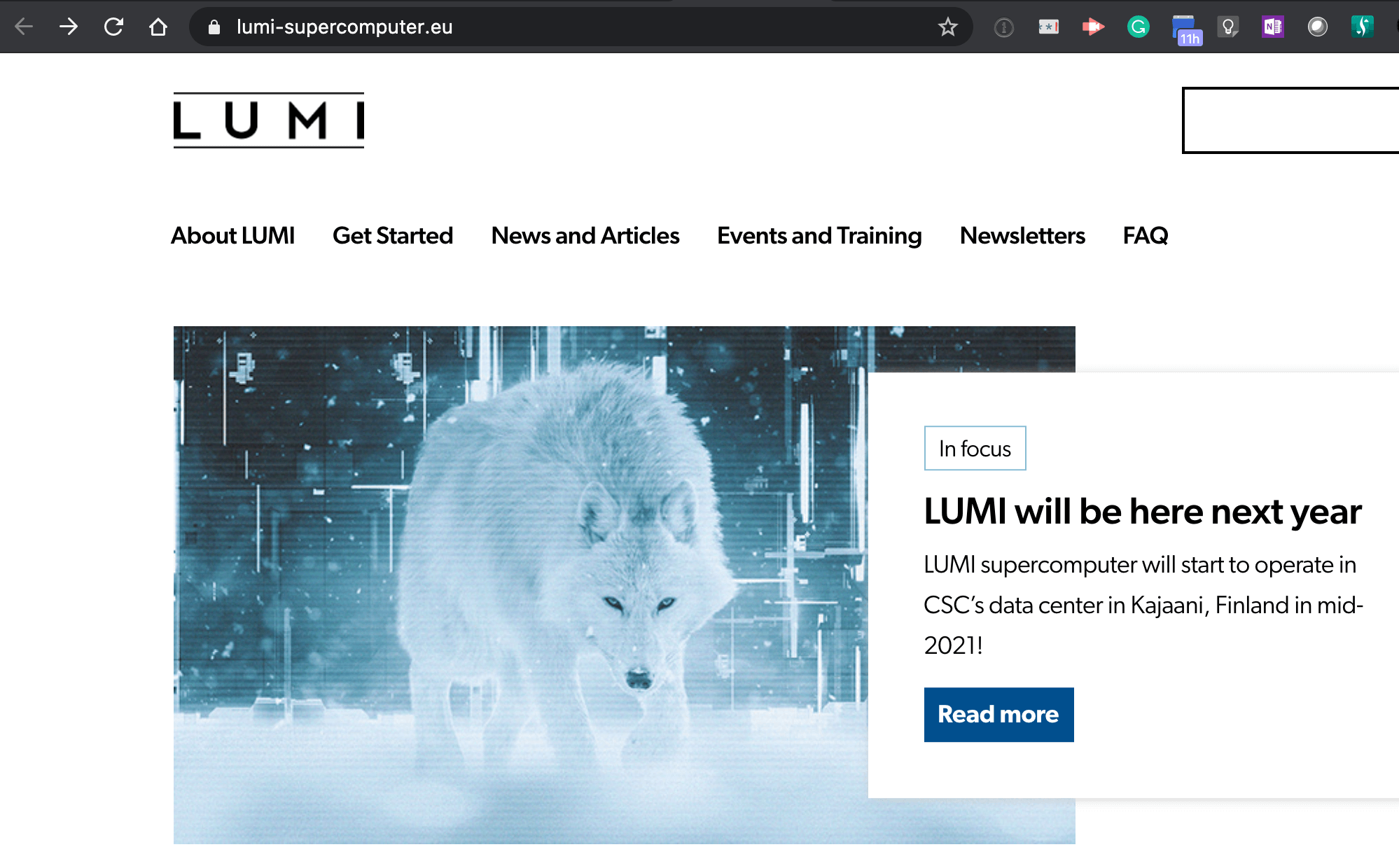
Task: Open the FAQ page
Action: click(x=1146, y=235)
